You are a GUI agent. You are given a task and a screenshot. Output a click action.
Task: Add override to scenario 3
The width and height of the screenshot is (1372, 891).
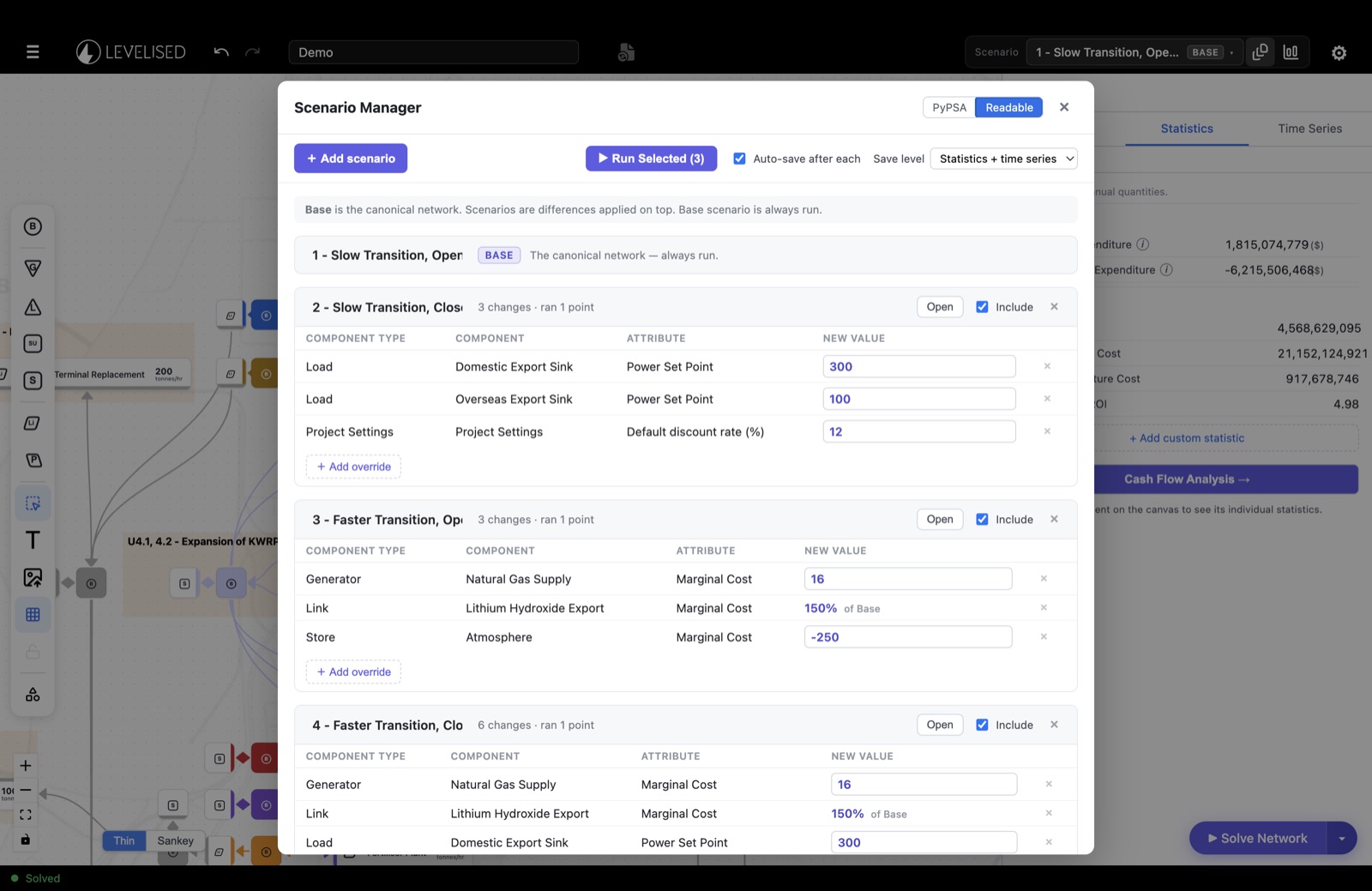point(353,672)
